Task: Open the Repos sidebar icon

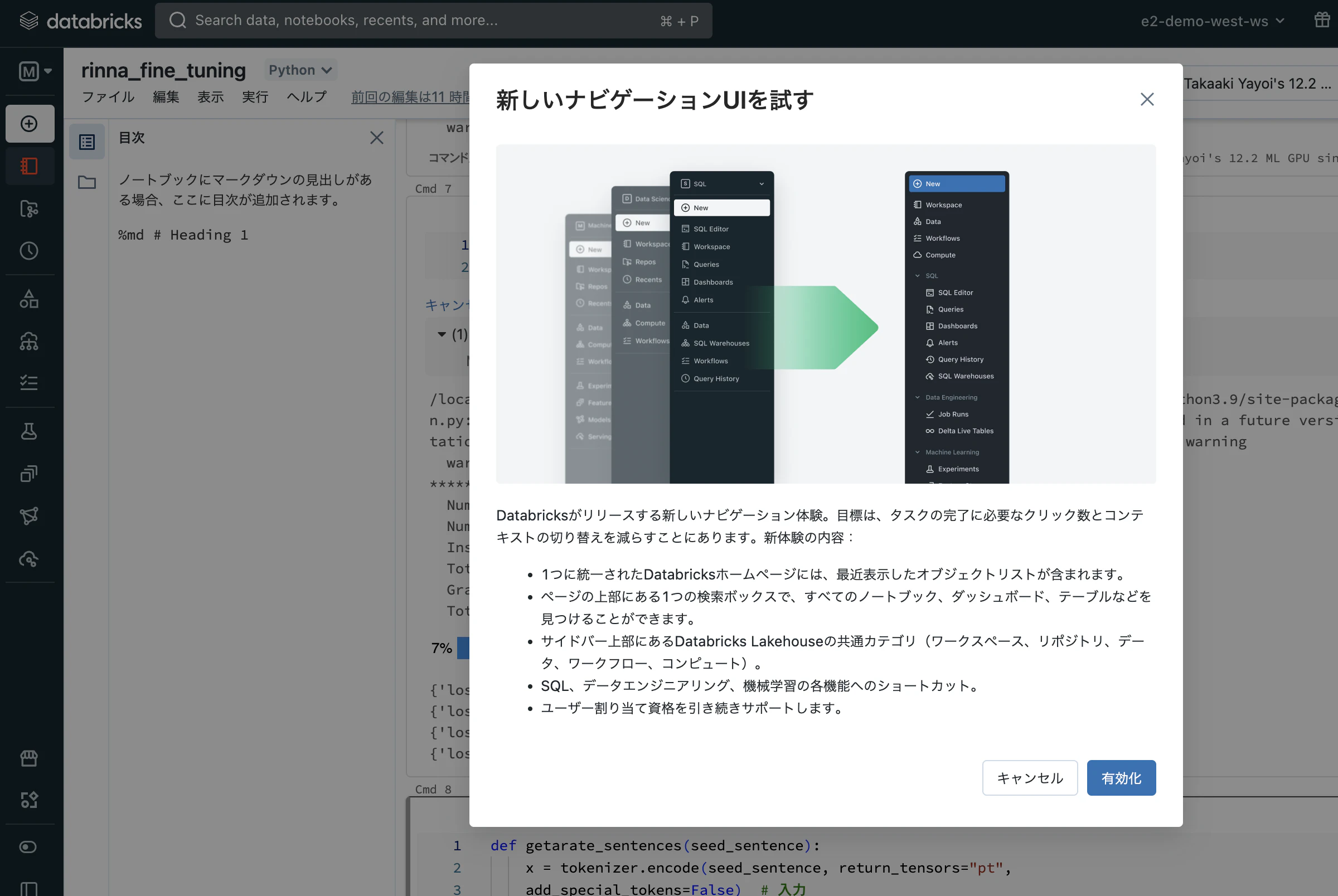Action: [29, 208]
